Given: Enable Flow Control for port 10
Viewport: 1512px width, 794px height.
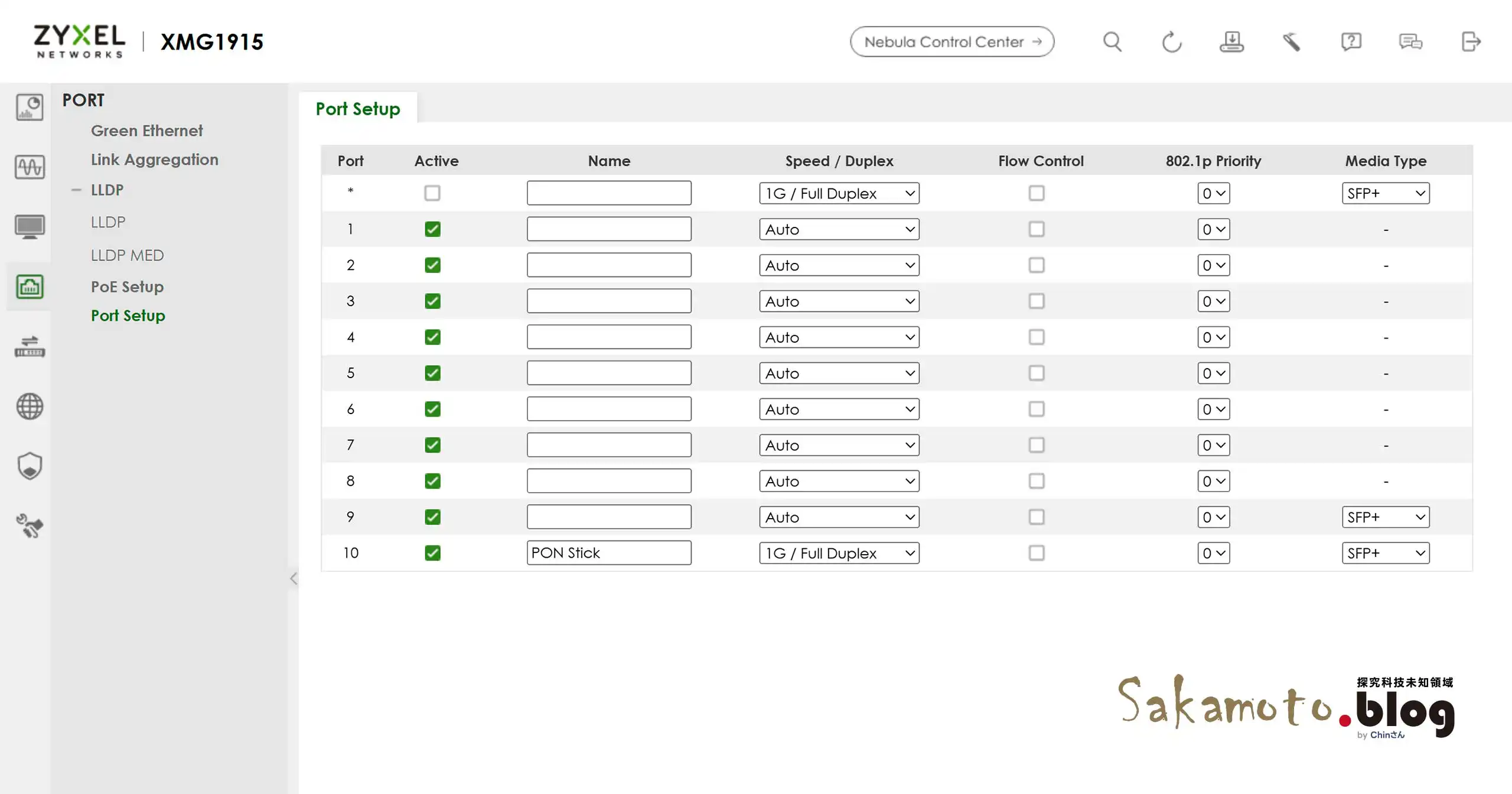Looking at the screenshot, I should (x=1036, y=553).
